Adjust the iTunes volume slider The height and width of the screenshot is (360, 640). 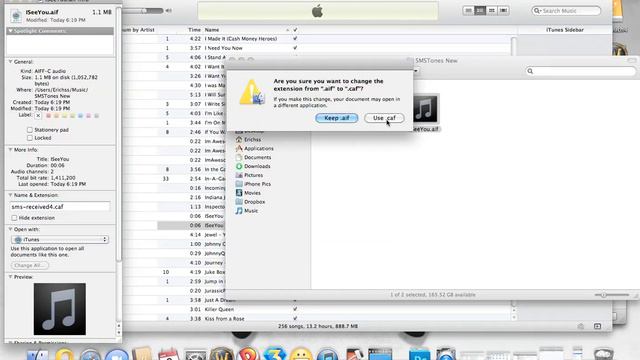(x=143, y=11)
